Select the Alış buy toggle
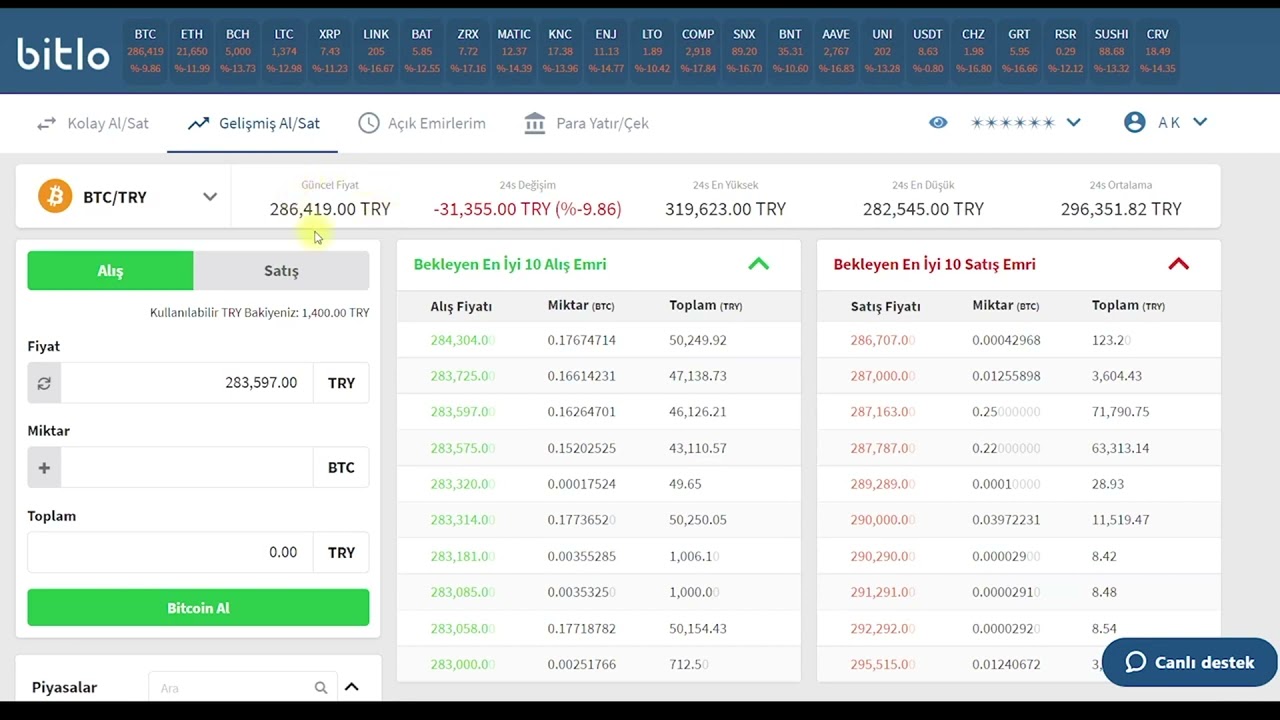This screenshot has width=1280, height=720. click(x=110, y=271)
